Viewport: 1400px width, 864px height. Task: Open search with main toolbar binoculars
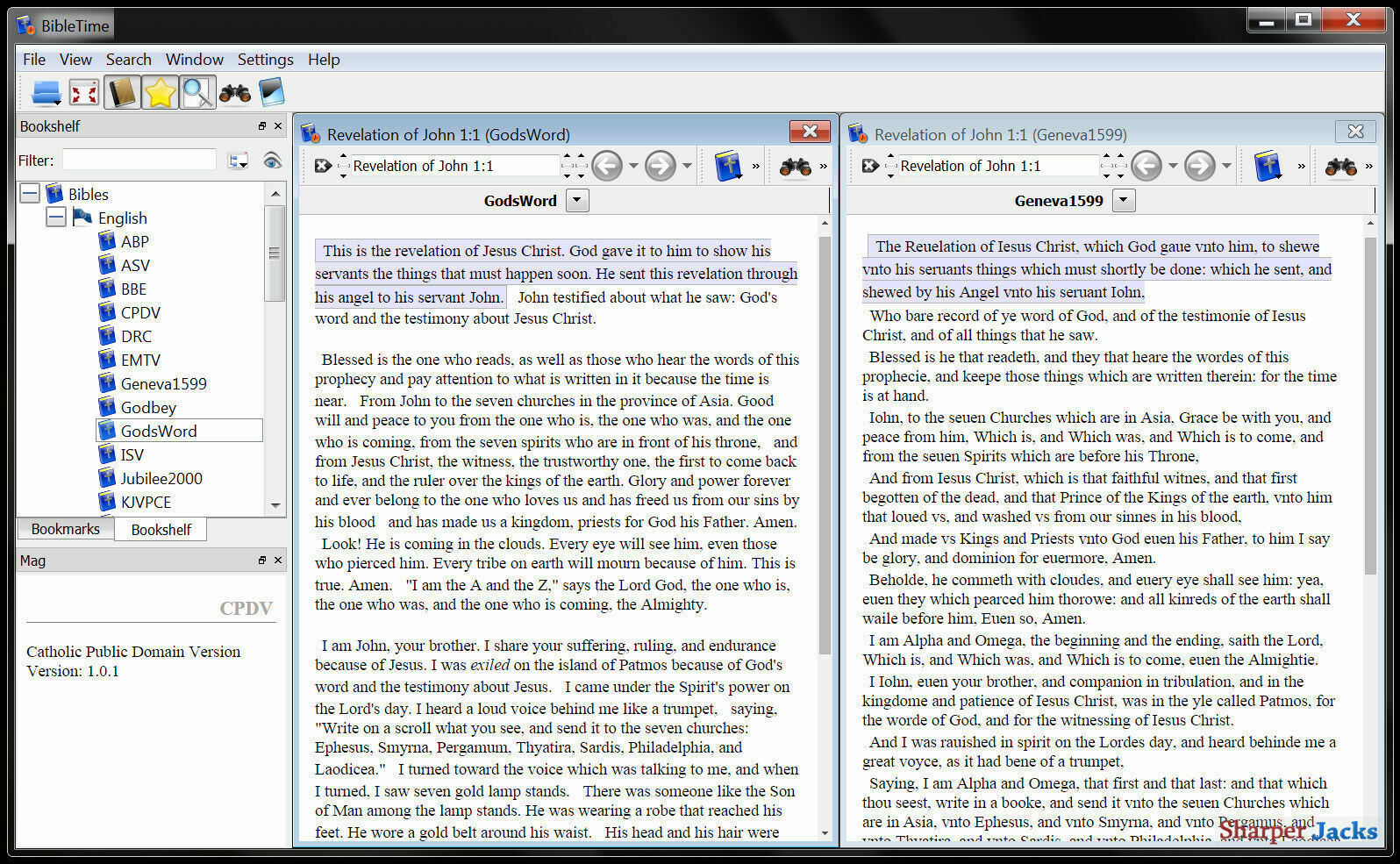click(x=235, y=92)
